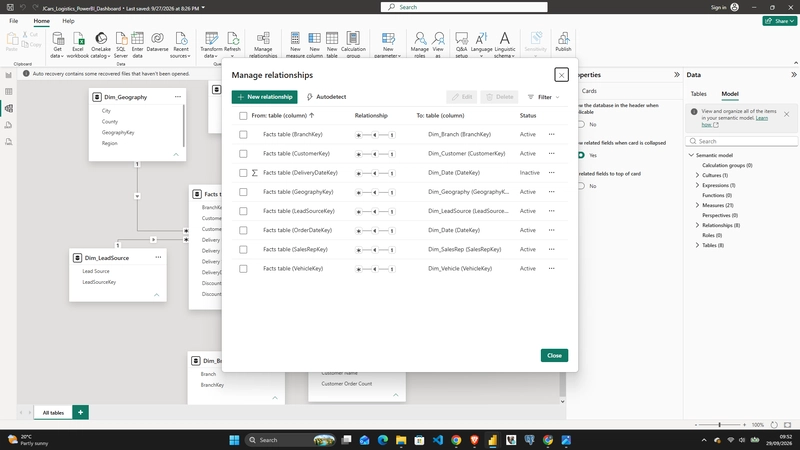Refresh the data model
This screenshot has width=800, height=450.
coord(232,42)
